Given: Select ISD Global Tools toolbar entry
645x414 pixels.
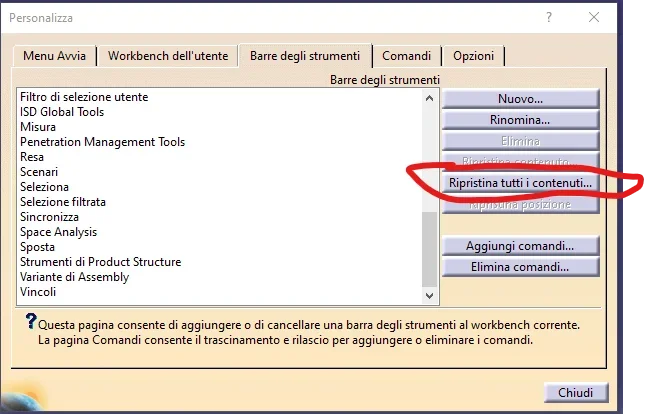Looking at the screenshot, I should 62,112.
